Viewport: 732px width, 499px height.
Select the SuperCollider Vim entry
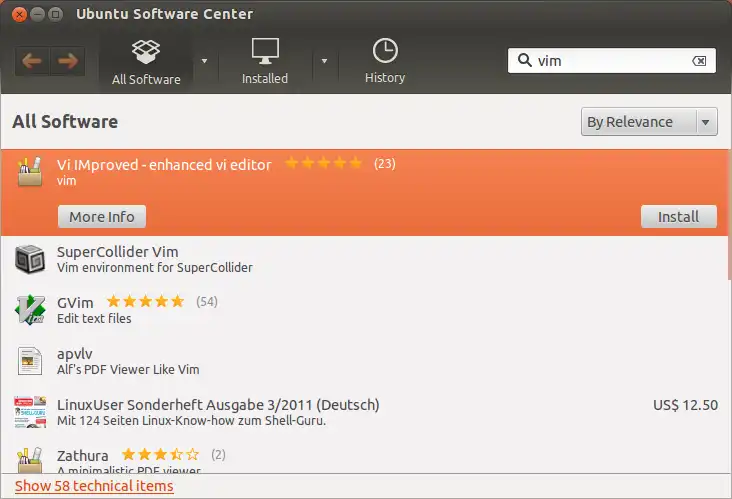364,259
